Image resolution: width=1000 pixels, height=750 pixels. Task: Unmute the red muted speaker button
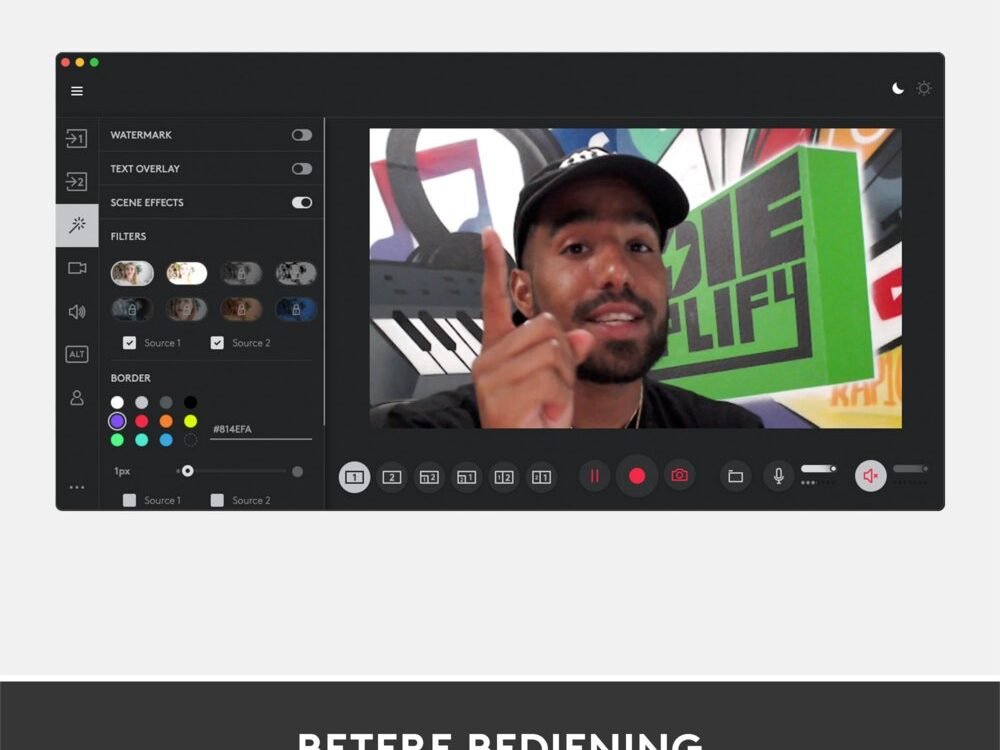pyautogui.click(x=870, y=477)
